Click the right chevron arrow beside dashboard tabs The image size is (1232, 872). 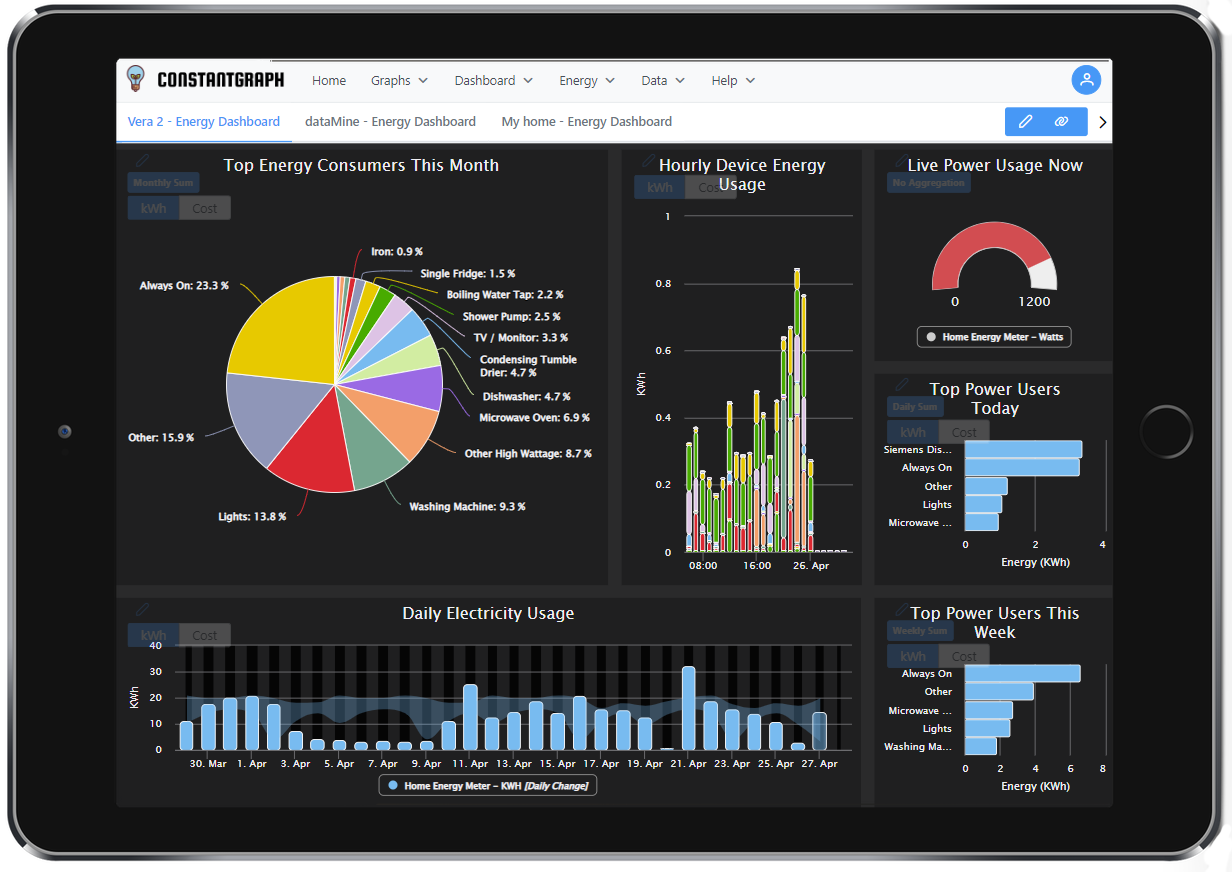[x=1102, y=122]
